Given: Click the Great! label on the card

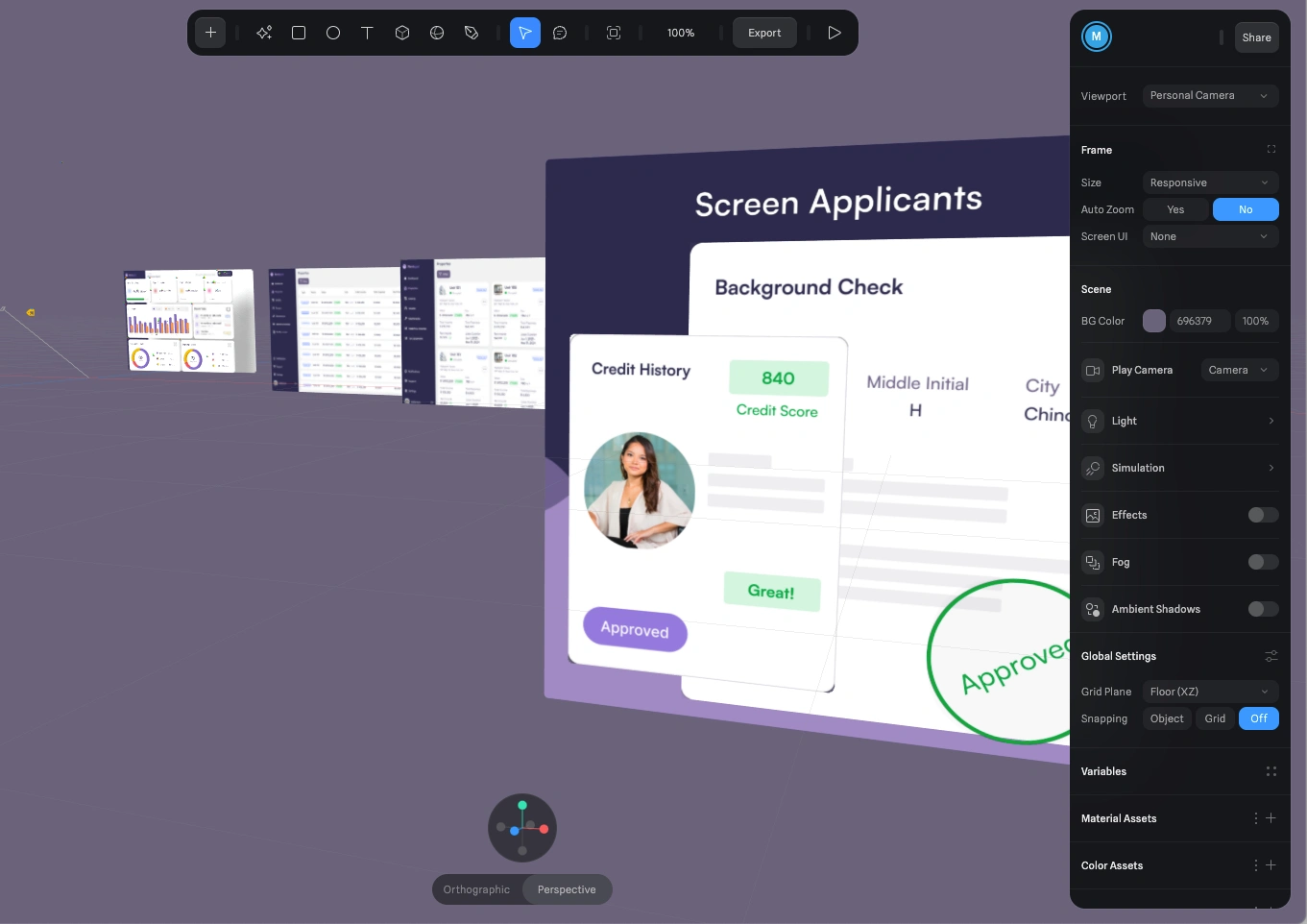Looking at the screenshot, I should tap(771, 592).
